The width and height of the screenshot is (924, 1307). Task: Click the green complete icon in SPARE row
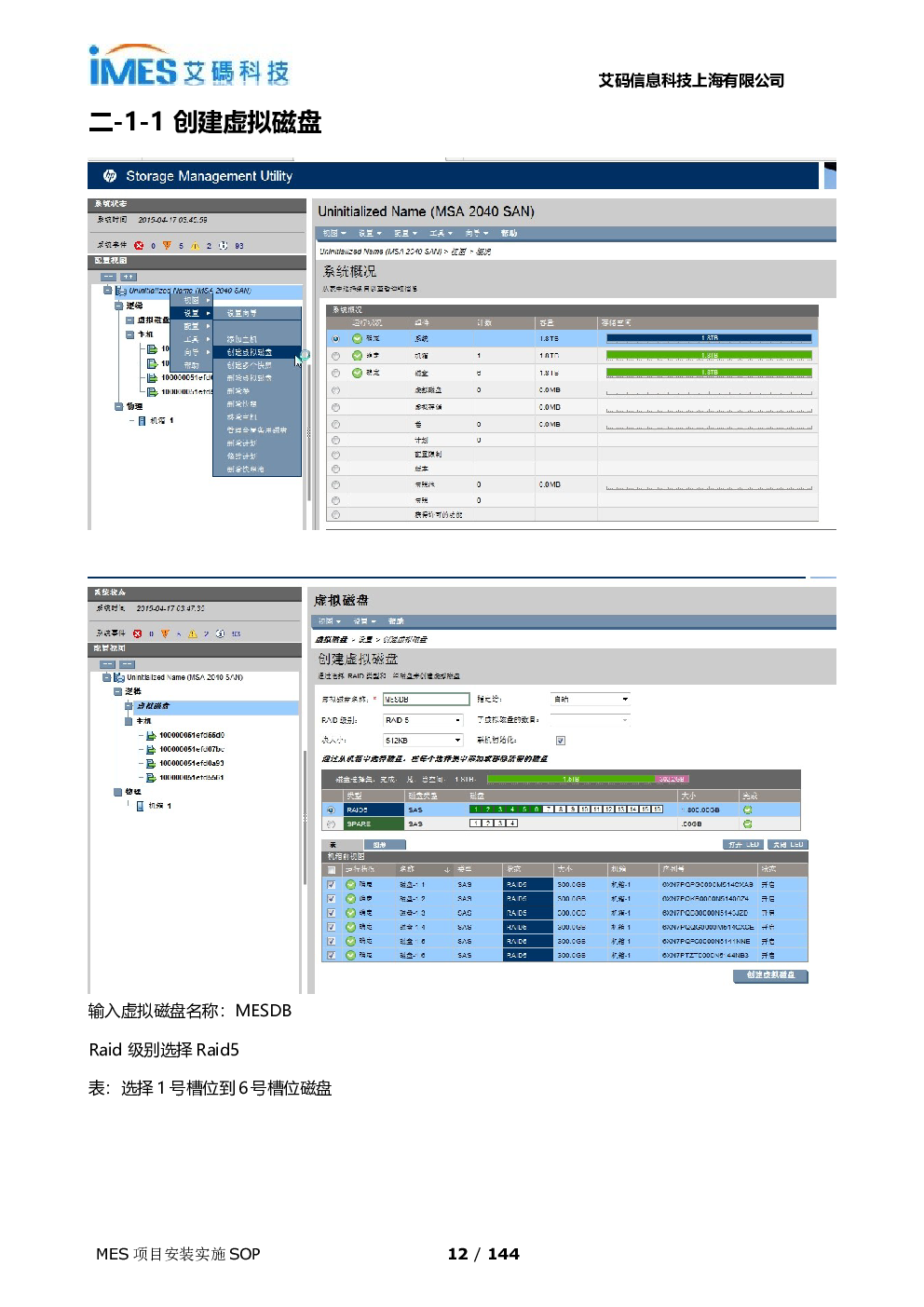[747, 824]
